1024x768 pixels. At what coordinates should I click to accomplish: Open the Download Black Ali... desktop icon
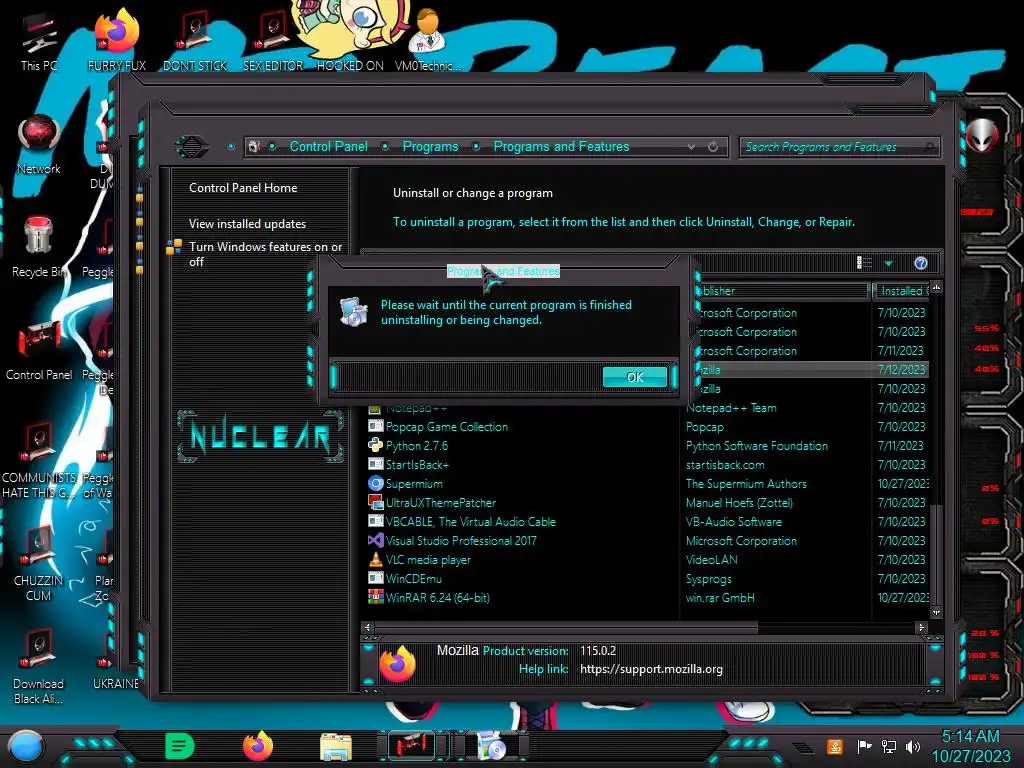(39, 666)
